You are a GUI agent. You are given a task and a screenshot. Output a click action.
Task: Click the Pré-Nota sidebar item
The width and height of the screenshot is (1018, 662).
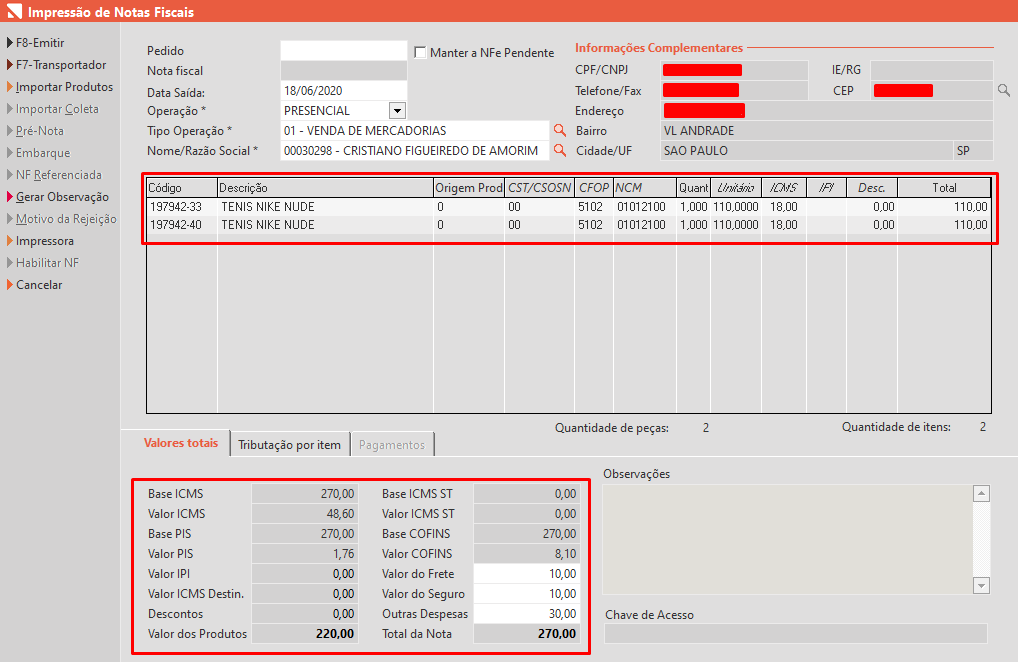coord(40,131)
